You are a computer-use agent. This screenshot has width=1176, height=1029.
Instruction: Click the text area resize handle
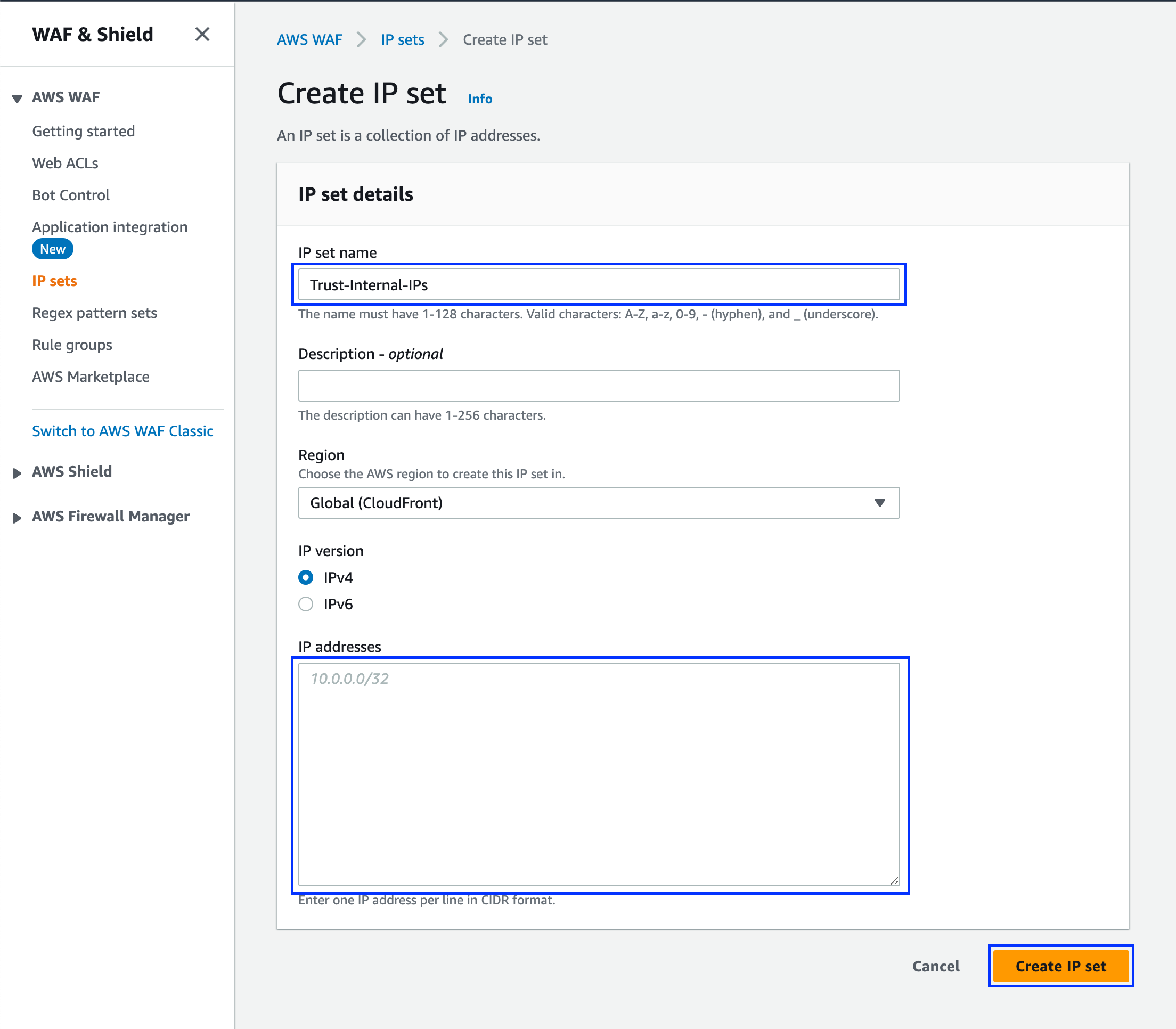(894, 880)
